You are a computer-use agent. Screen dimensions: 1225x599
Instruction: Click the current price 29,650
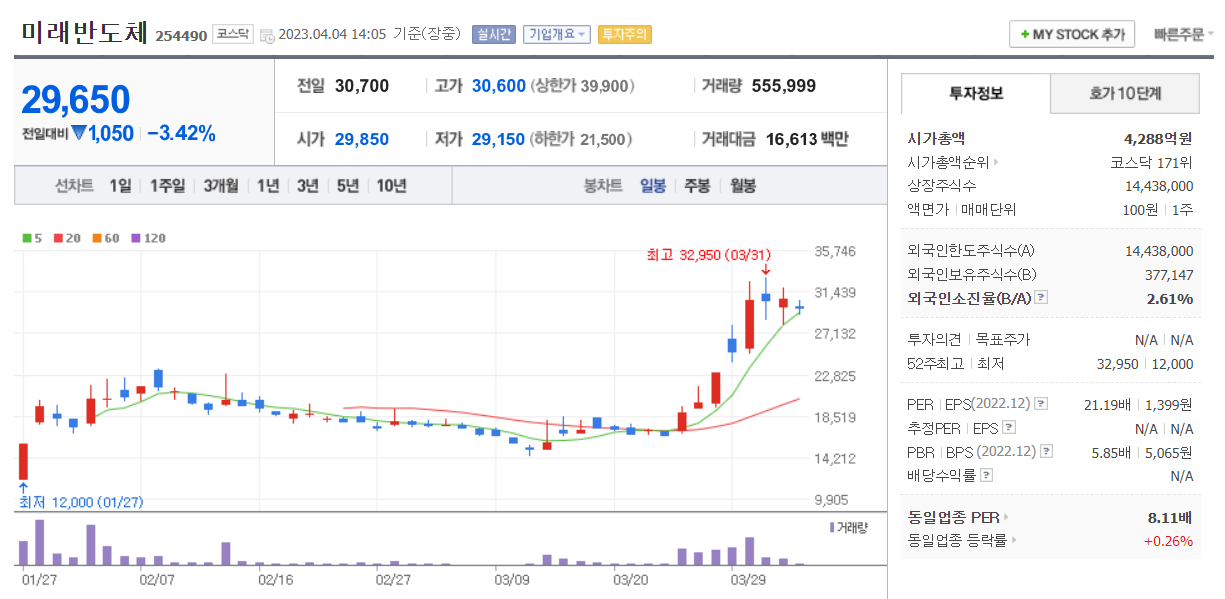[76, 100]
